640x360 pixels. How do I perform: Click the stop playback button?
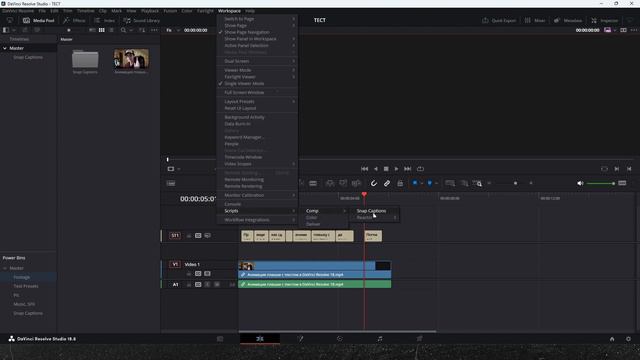386,169
